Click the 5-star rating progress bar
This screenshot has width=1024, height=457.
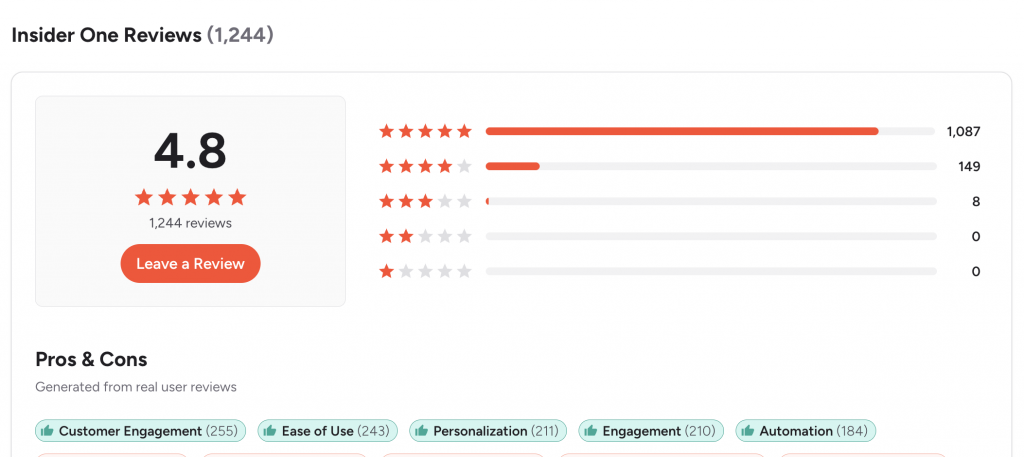pyautogui.click(x=710, y=131)
